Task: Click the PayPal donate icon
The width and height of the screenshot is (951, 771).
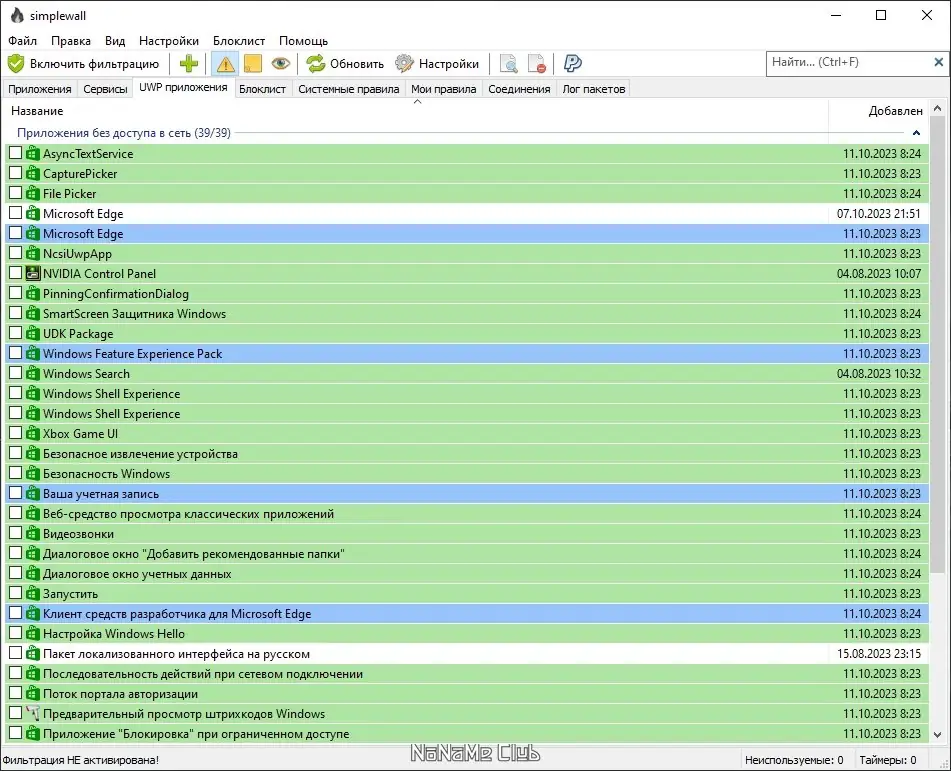Action: tap(573, 63)
